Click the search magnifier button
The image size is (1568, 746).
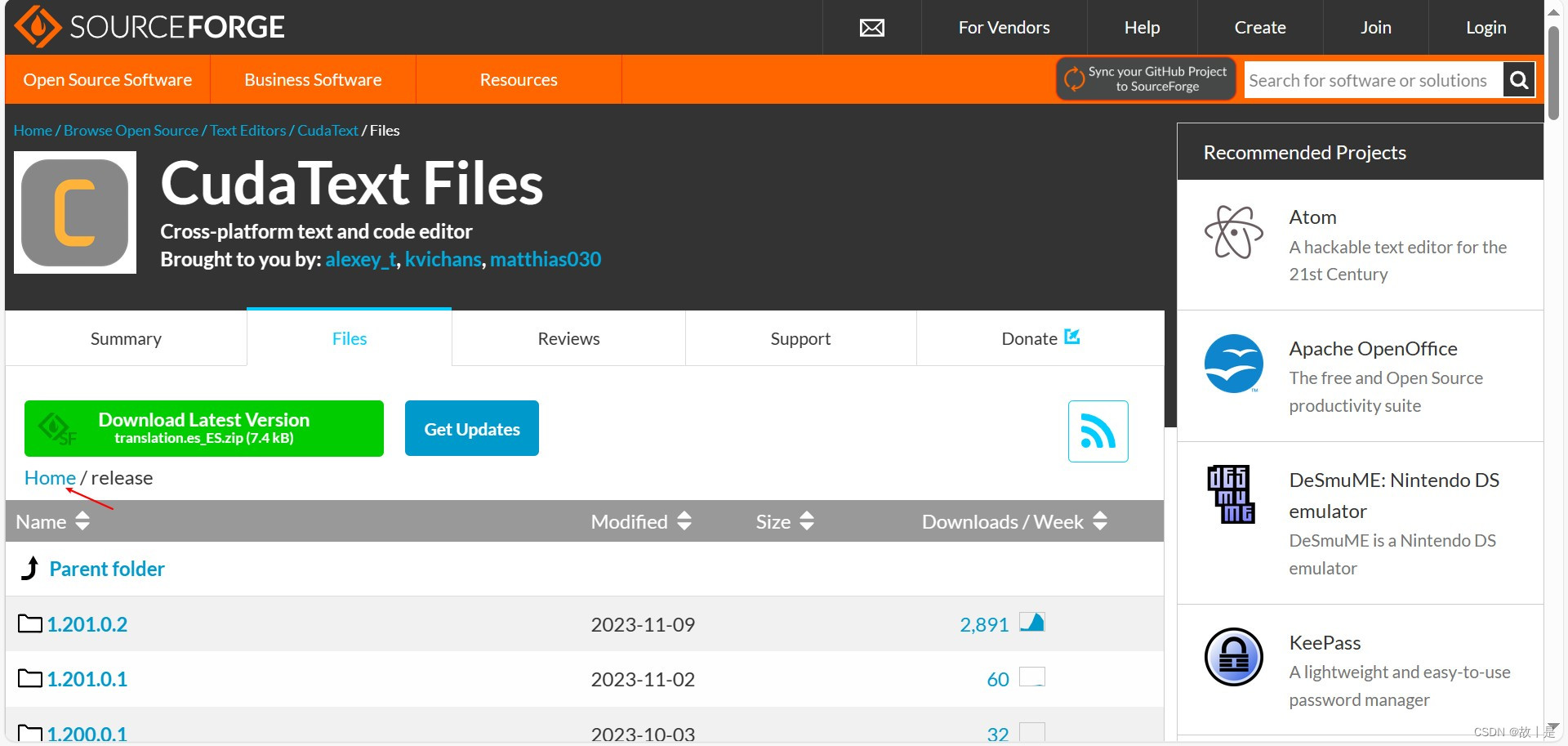point(1519,80)
